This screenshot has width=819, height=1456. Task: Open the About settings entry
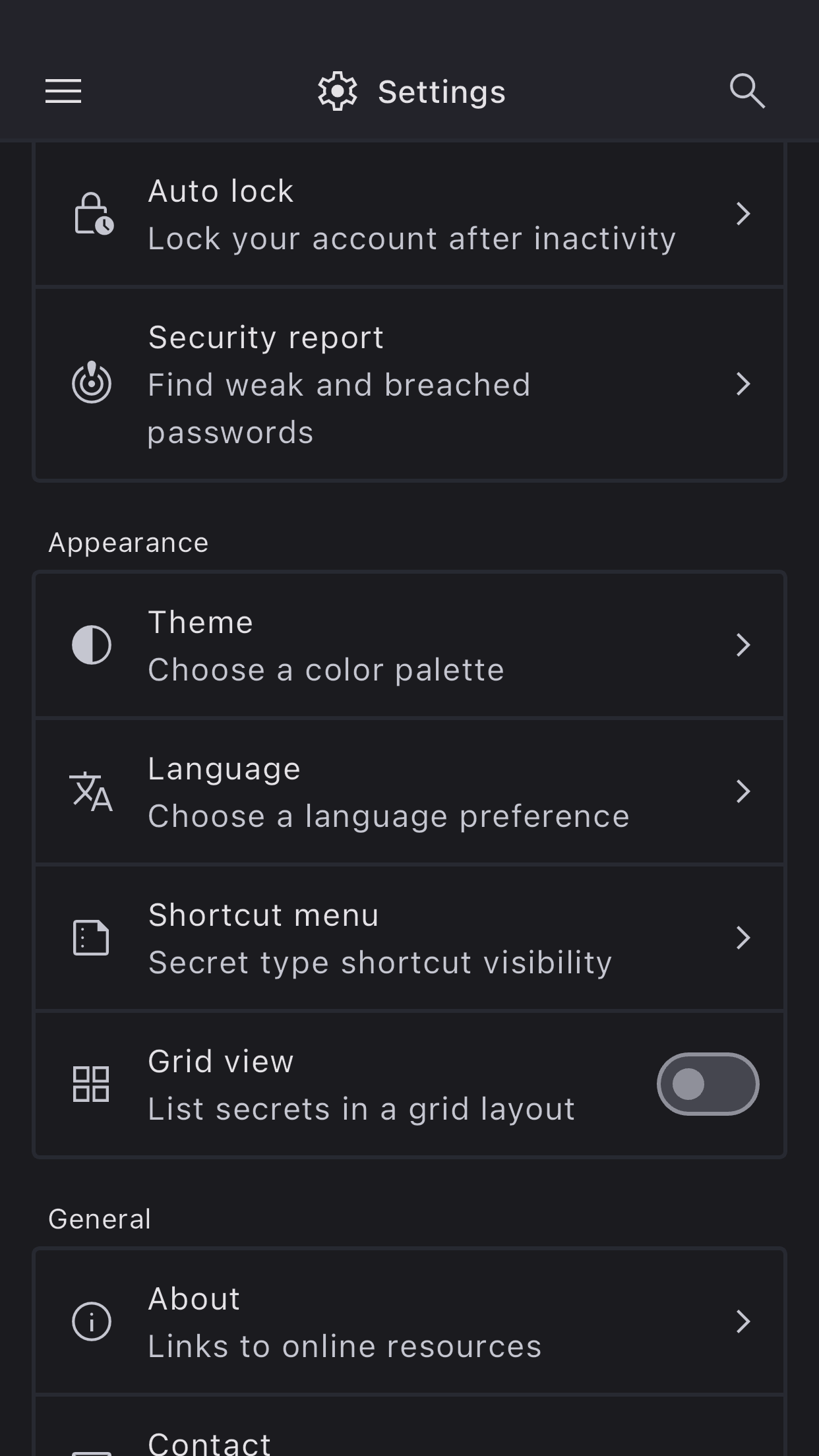pos(409,1321)
